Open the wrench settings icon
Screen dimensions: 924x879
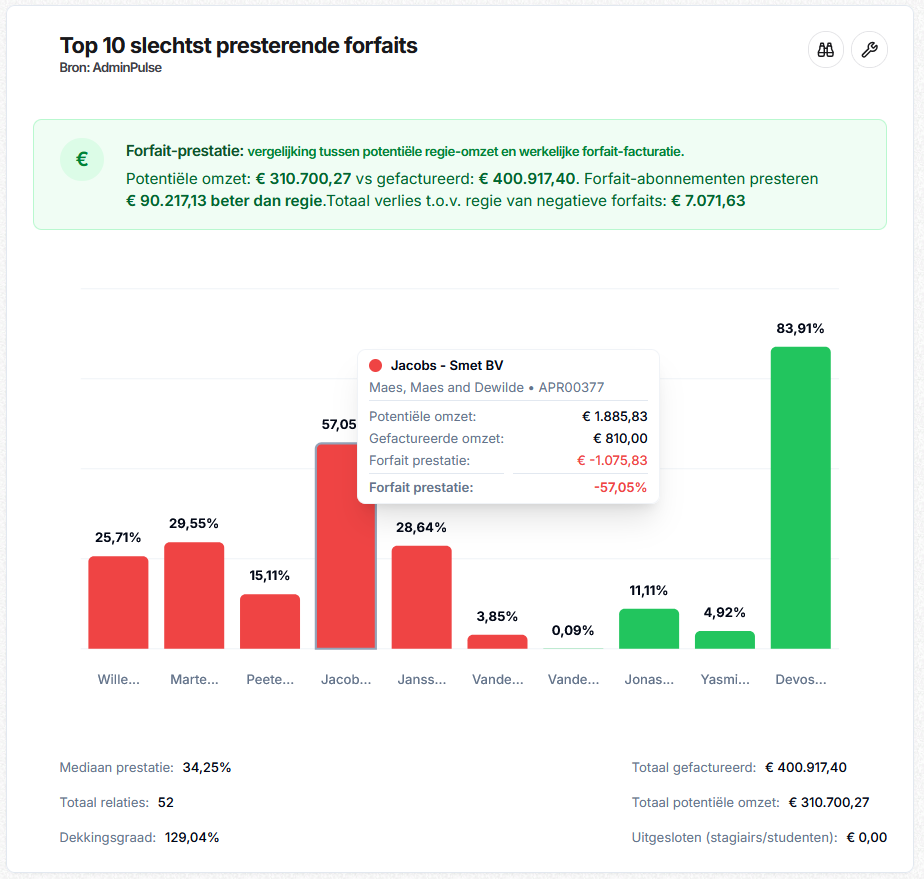coord(869,49)
